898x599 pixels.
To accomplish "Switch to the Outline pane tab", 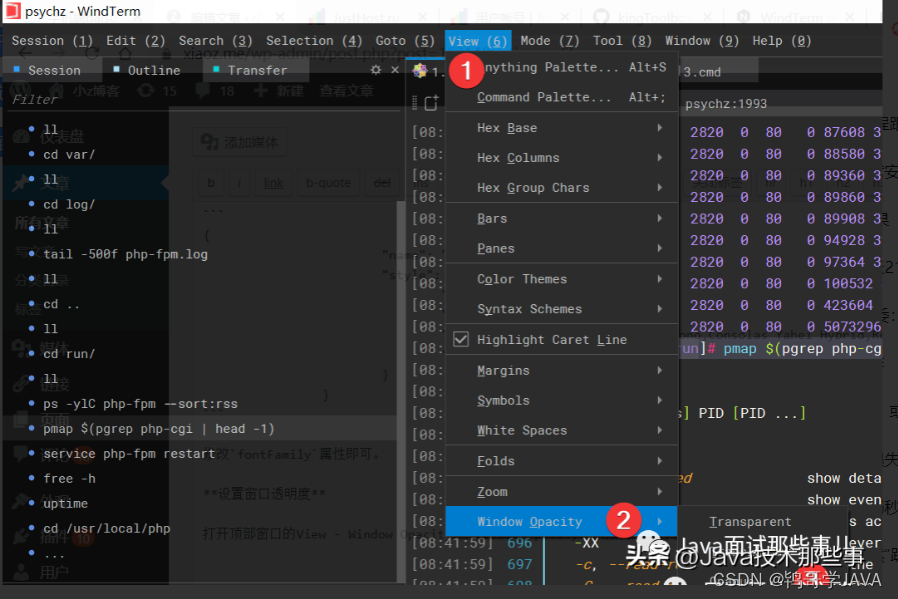I will point(148,70).
